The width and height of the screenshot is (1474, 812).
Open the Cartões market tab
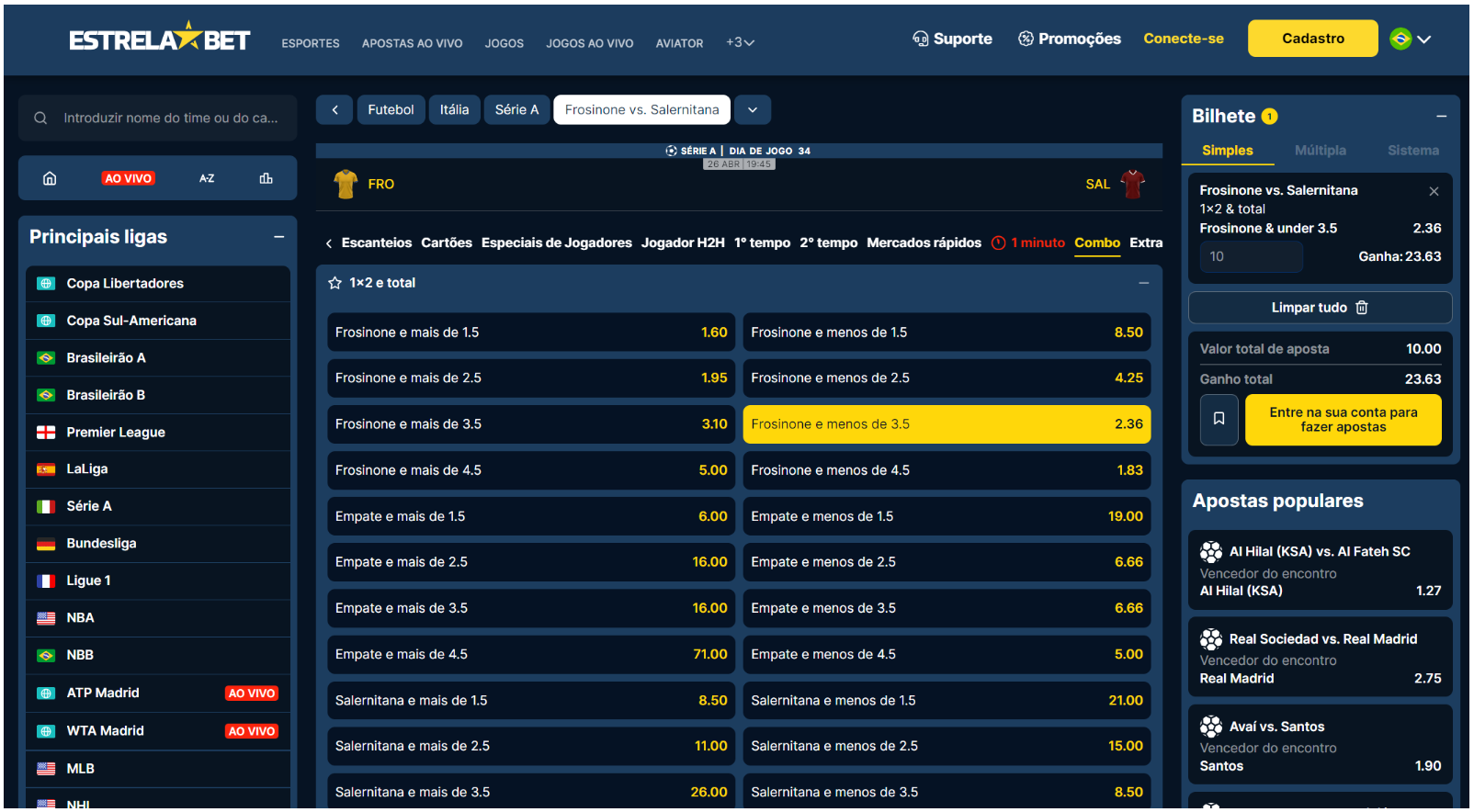coord(447,243)
